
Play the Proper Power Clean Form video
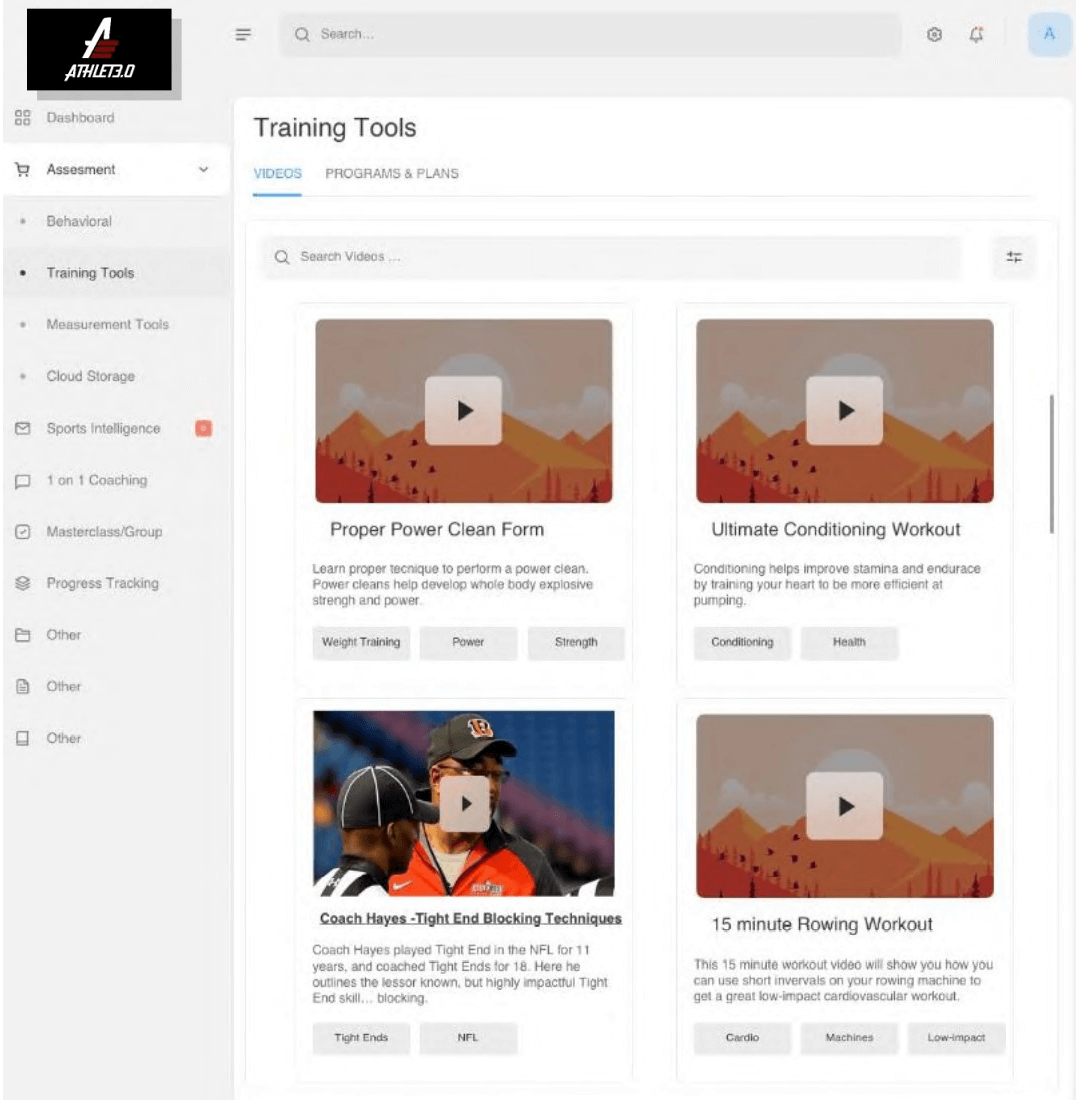coord(463,410)
